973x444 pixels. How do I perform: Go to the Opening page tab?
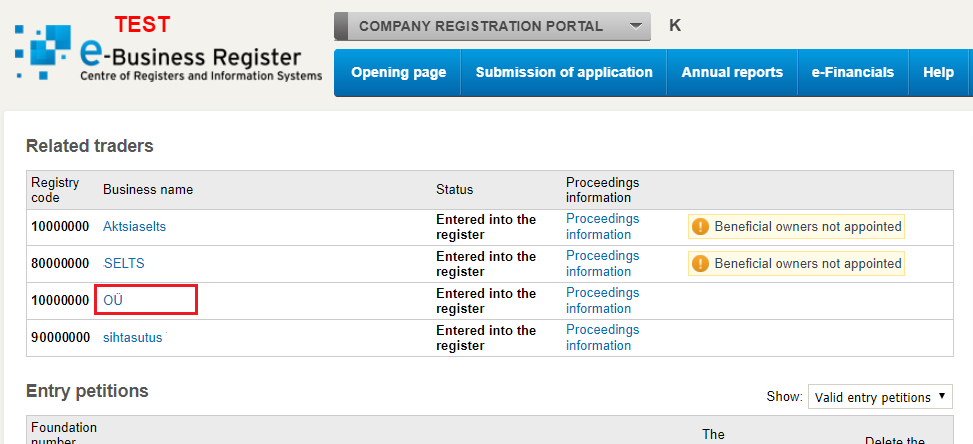[x=398, y=73]
